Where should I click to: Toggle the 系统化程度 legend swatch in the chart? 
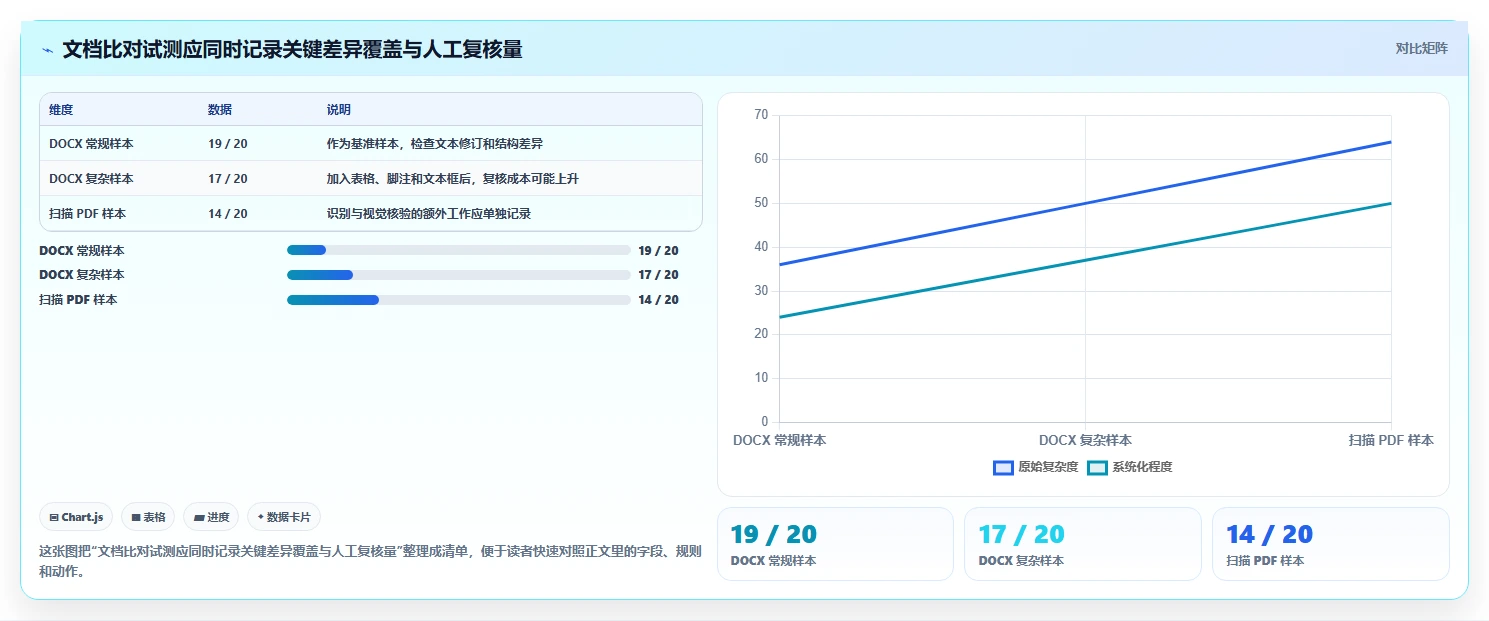pyautogui.click(x=1097, y=467)
